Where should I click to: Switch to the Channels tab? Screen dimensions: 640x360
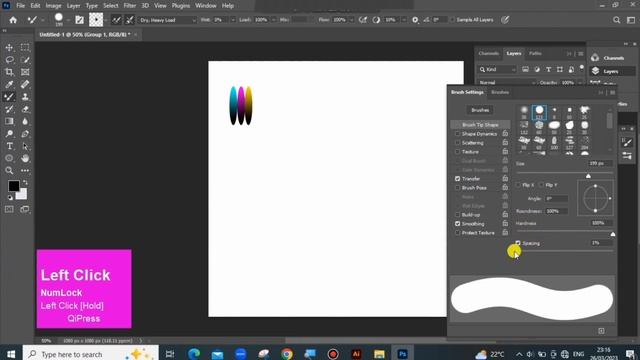(x=489, y=53)
